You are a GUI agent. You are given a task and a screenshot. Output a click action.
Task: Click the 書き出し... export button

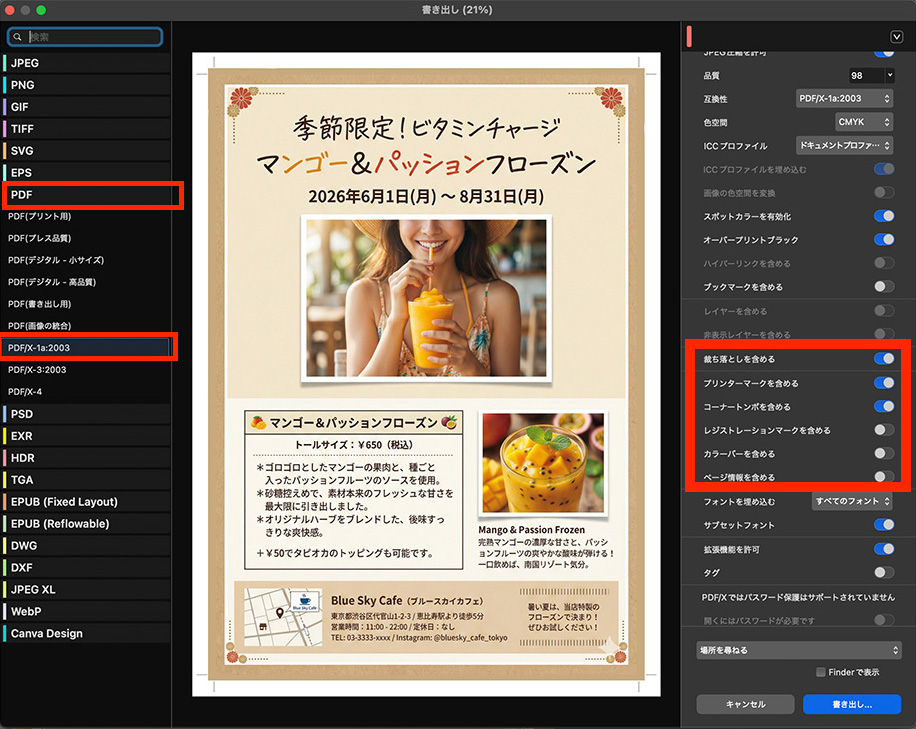click(x=851, y=704)
